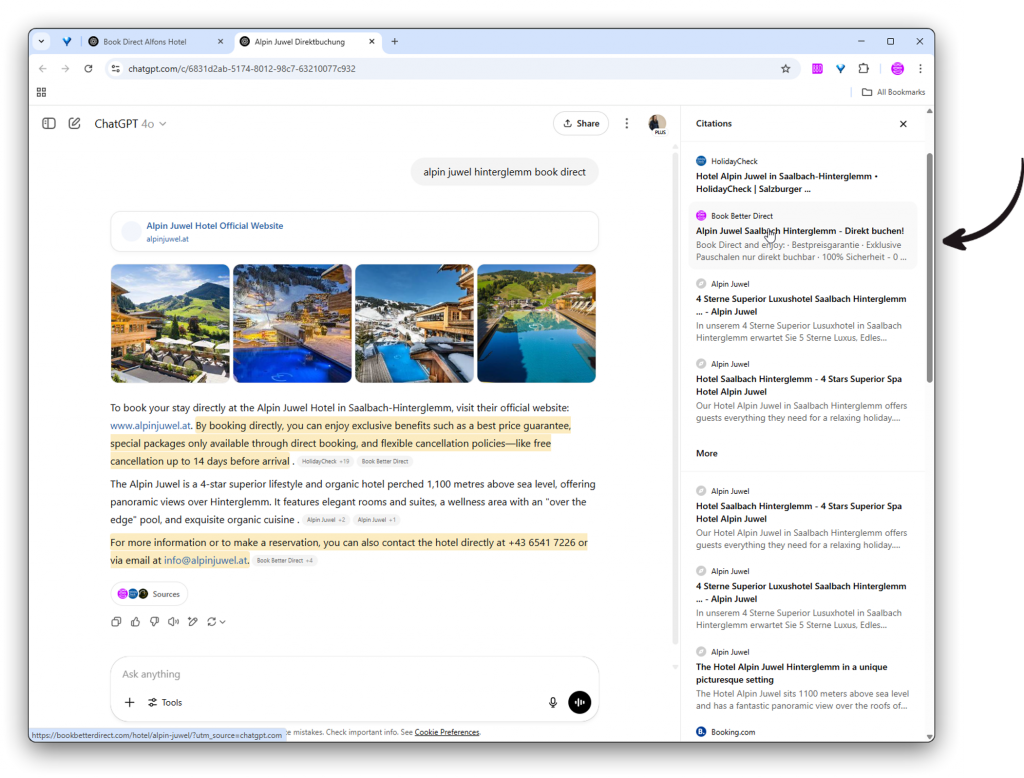Image resolution: width=1024 pixels, height=778 pixels.
Task: Open the ChatGPT 4o model dropdown
Action: (130, 123)
